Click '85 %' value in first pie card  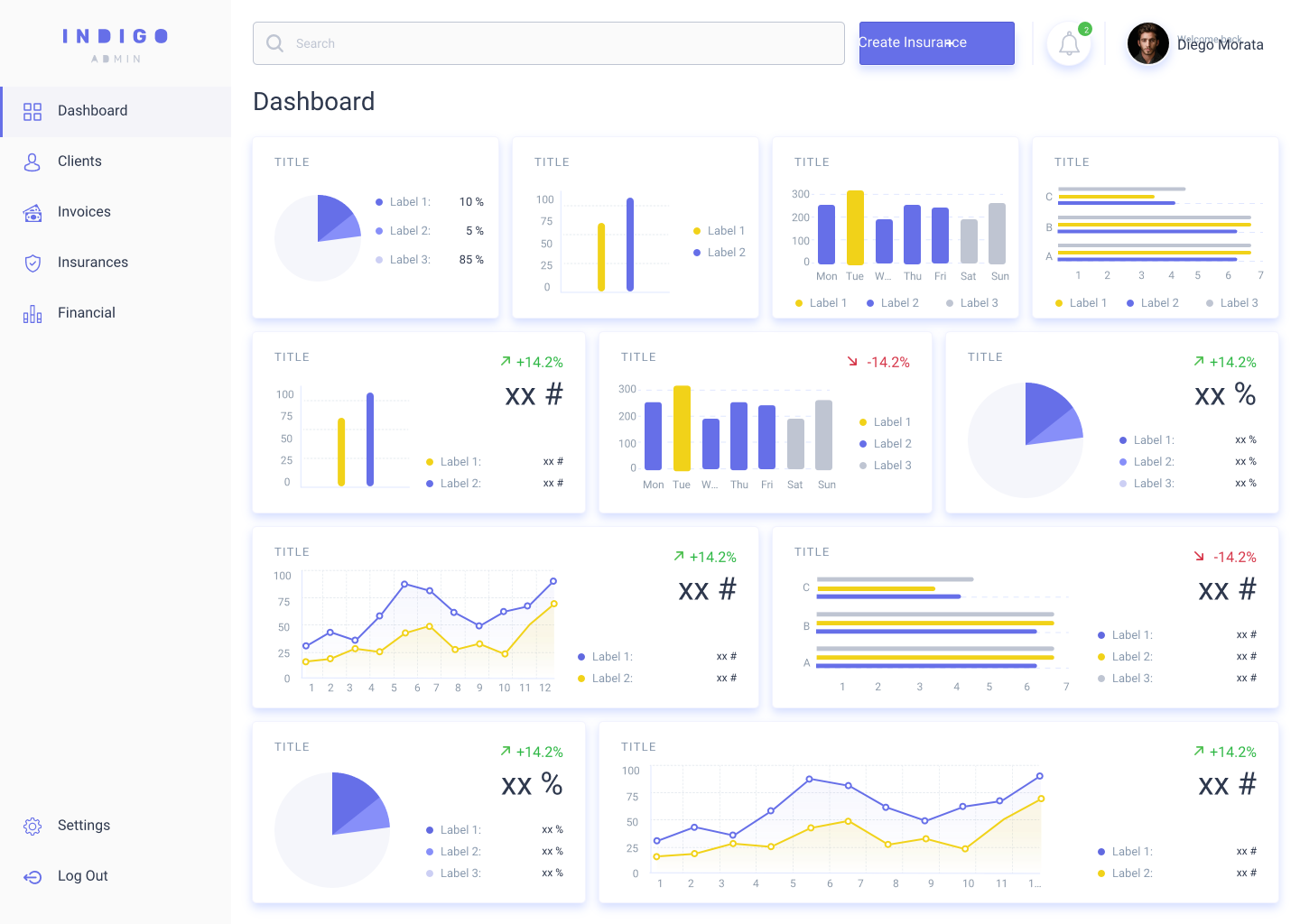[x=471, y=260]
